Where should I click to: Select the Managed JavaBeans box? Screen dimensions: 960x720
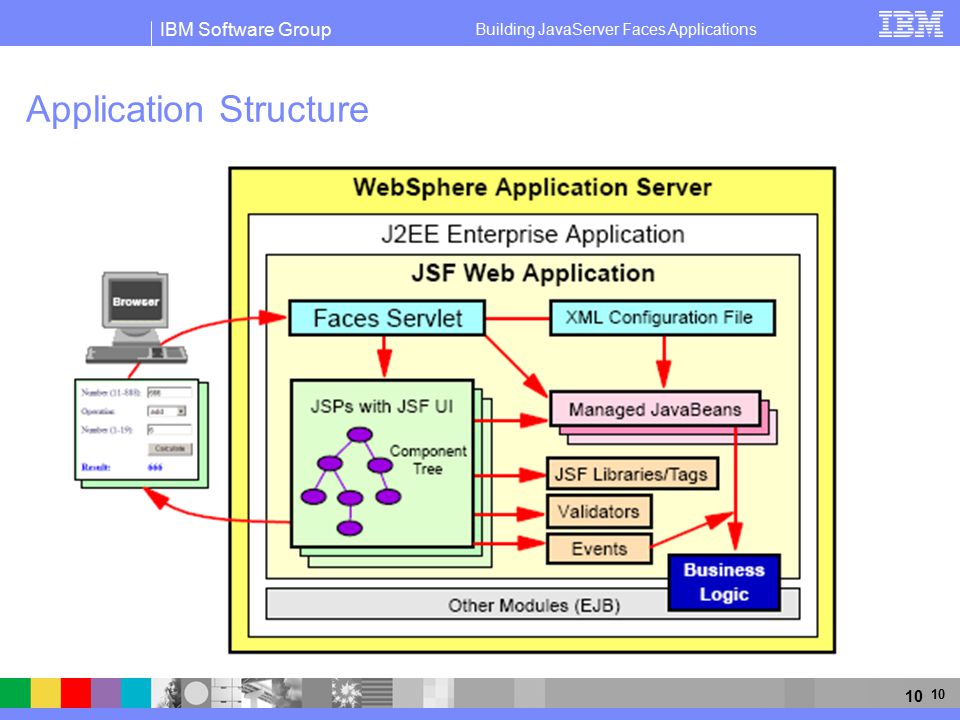pos(655,409)
